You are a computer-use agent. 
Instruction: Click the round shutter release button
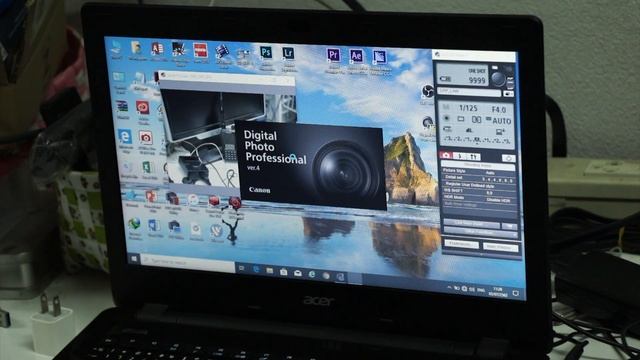(x=498, y=78)
